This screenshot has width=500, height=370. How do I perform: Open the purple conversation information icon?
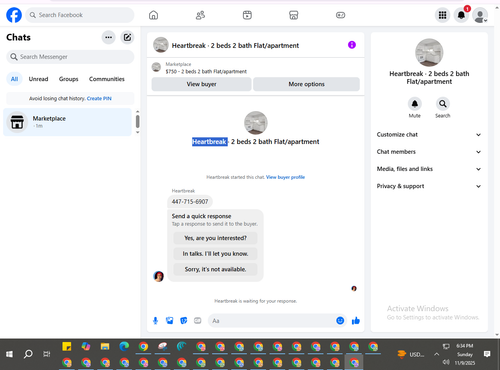pos(352,45)
